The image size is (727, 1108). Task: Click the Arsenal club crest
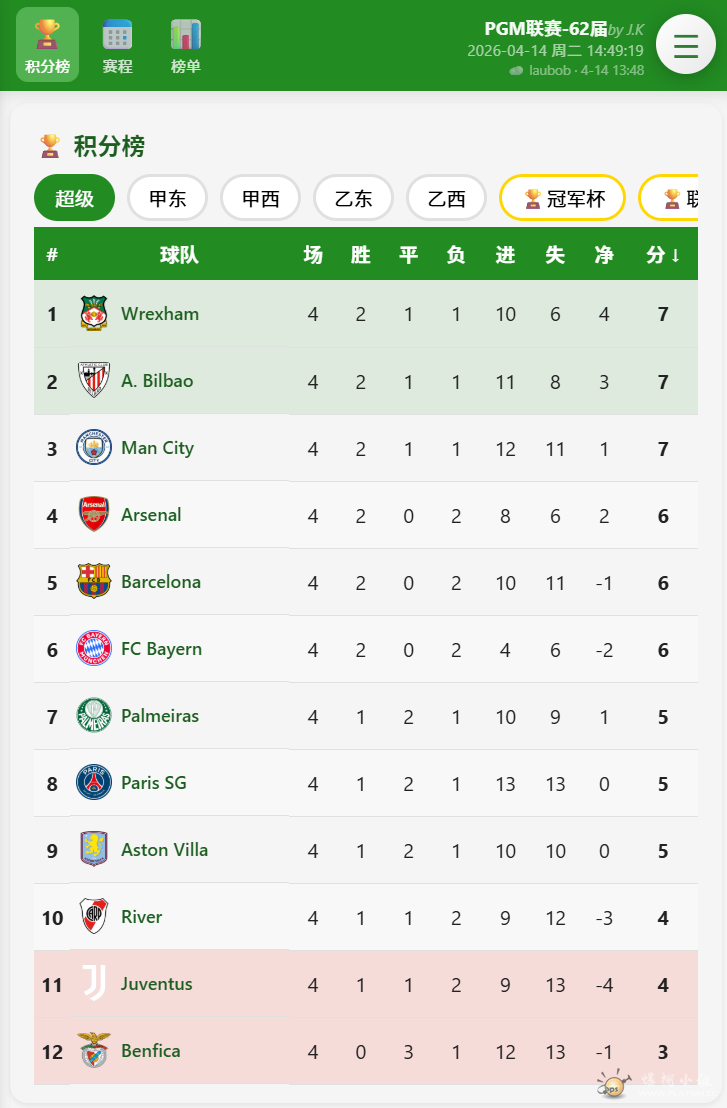coord(94,515)
